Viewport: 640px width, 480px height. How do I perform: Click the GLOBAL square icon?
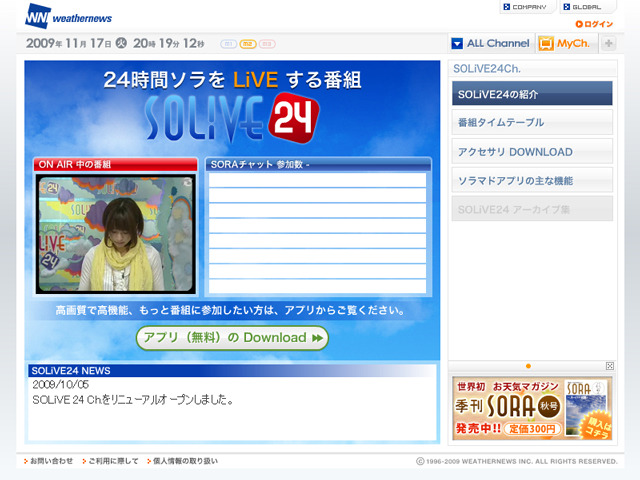567,7
